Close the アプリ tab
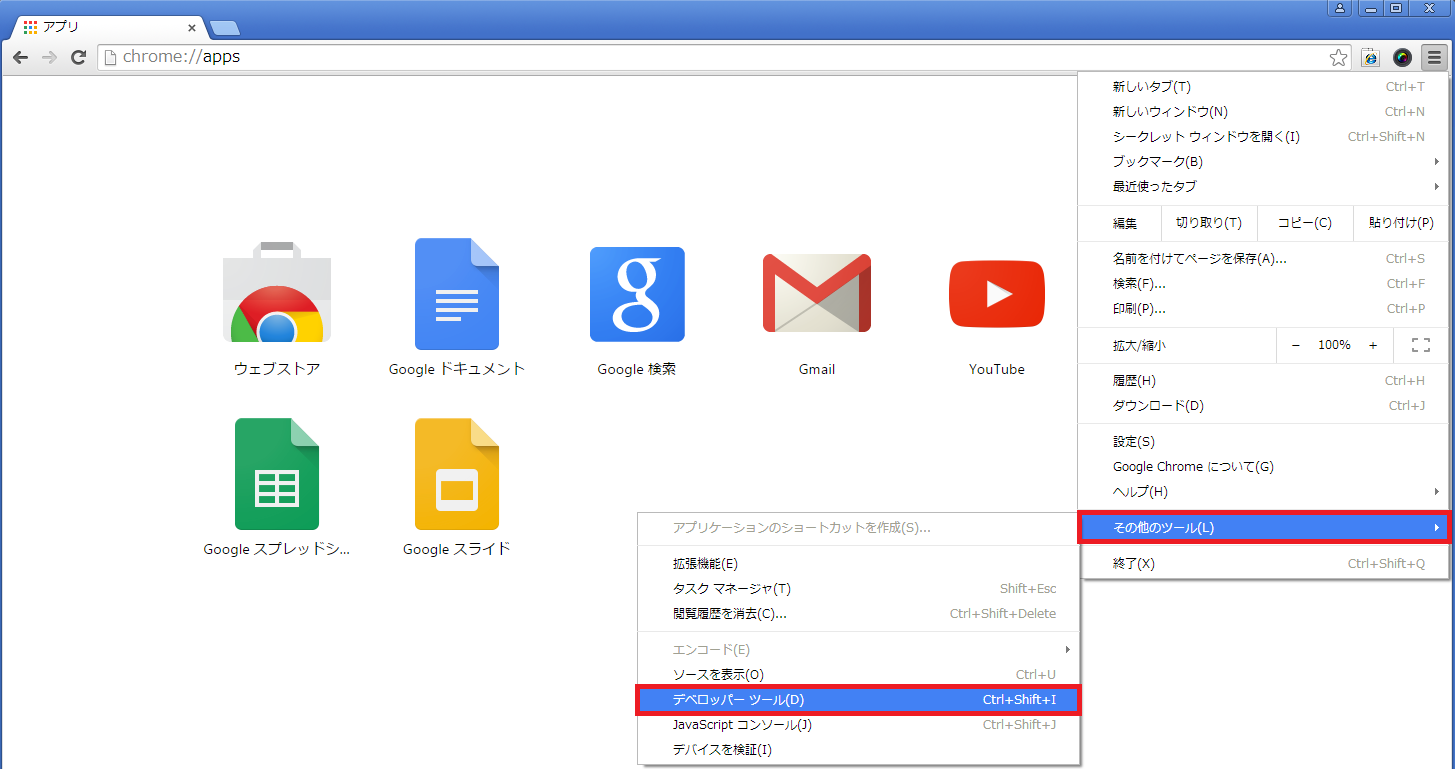Screen dimensions: 1455x769 [x=192, y=28]
